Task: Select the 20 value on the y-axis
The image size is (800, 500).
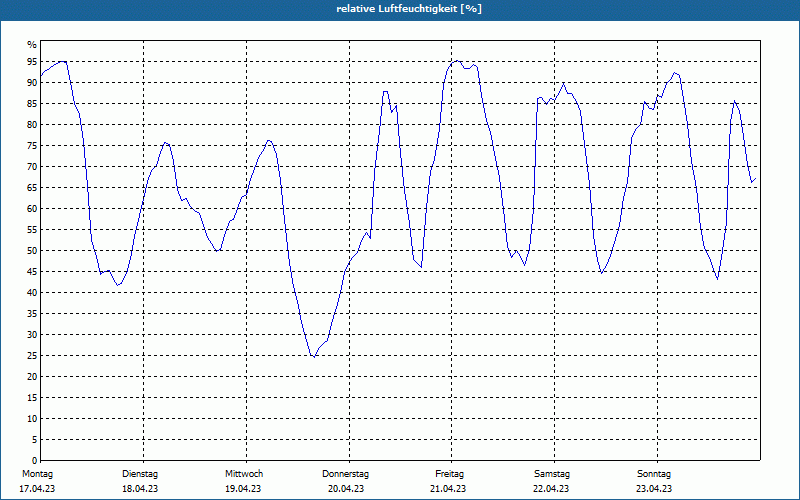Action: (x=32, y=377)
